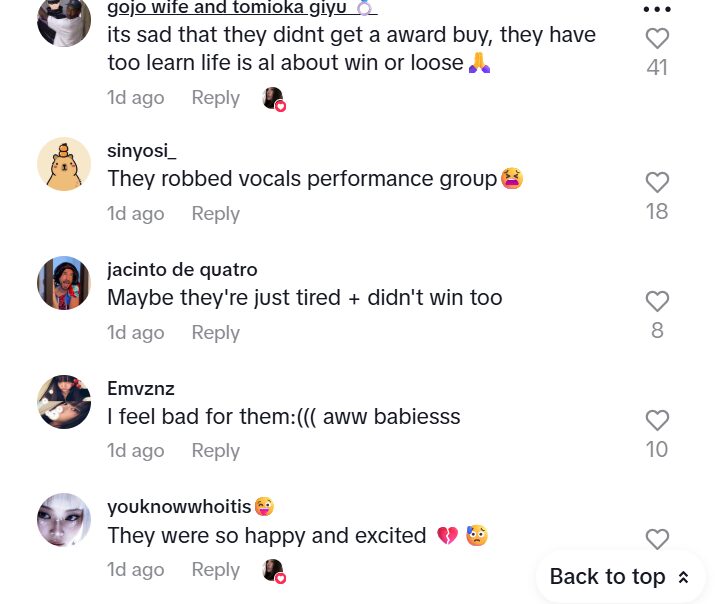Reply to jacinto de quatro's comment
The width and height of the screenshot is (715, 604).
click(215, 332)
